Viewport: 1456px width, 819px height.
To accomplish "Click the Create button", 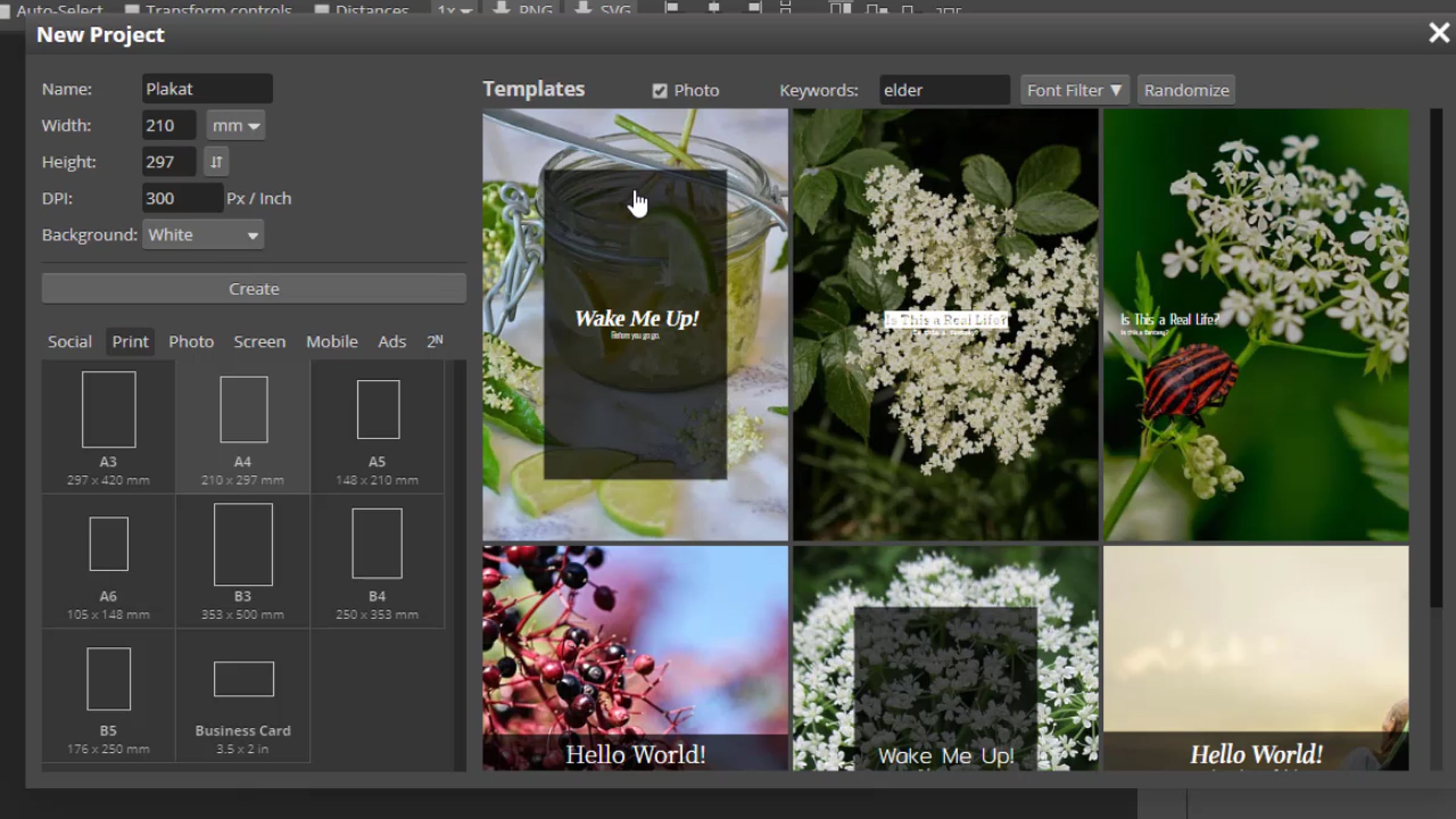I will (254, 289).
